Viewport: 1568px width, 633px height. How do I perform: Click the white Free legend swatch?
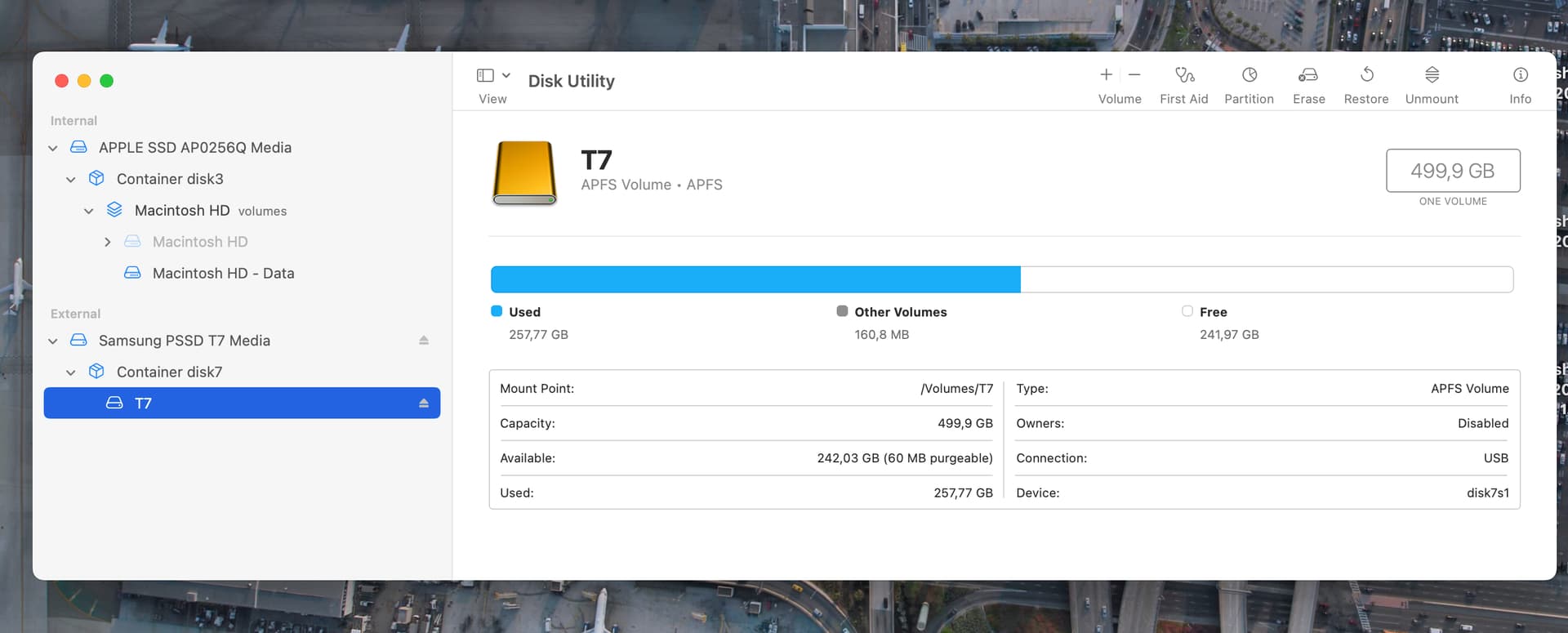pos(1187,311)
